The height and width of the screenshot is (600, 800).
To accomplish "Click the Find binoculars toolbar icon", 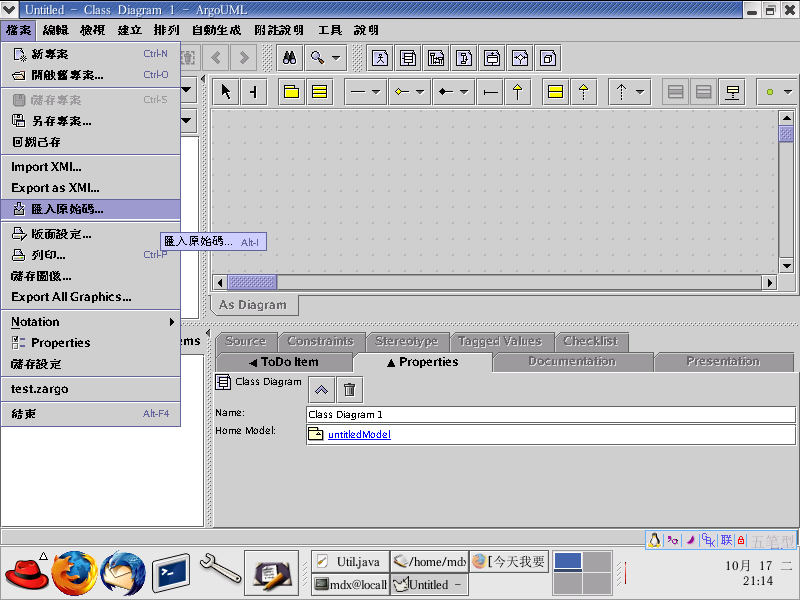I will click(289, 58).
